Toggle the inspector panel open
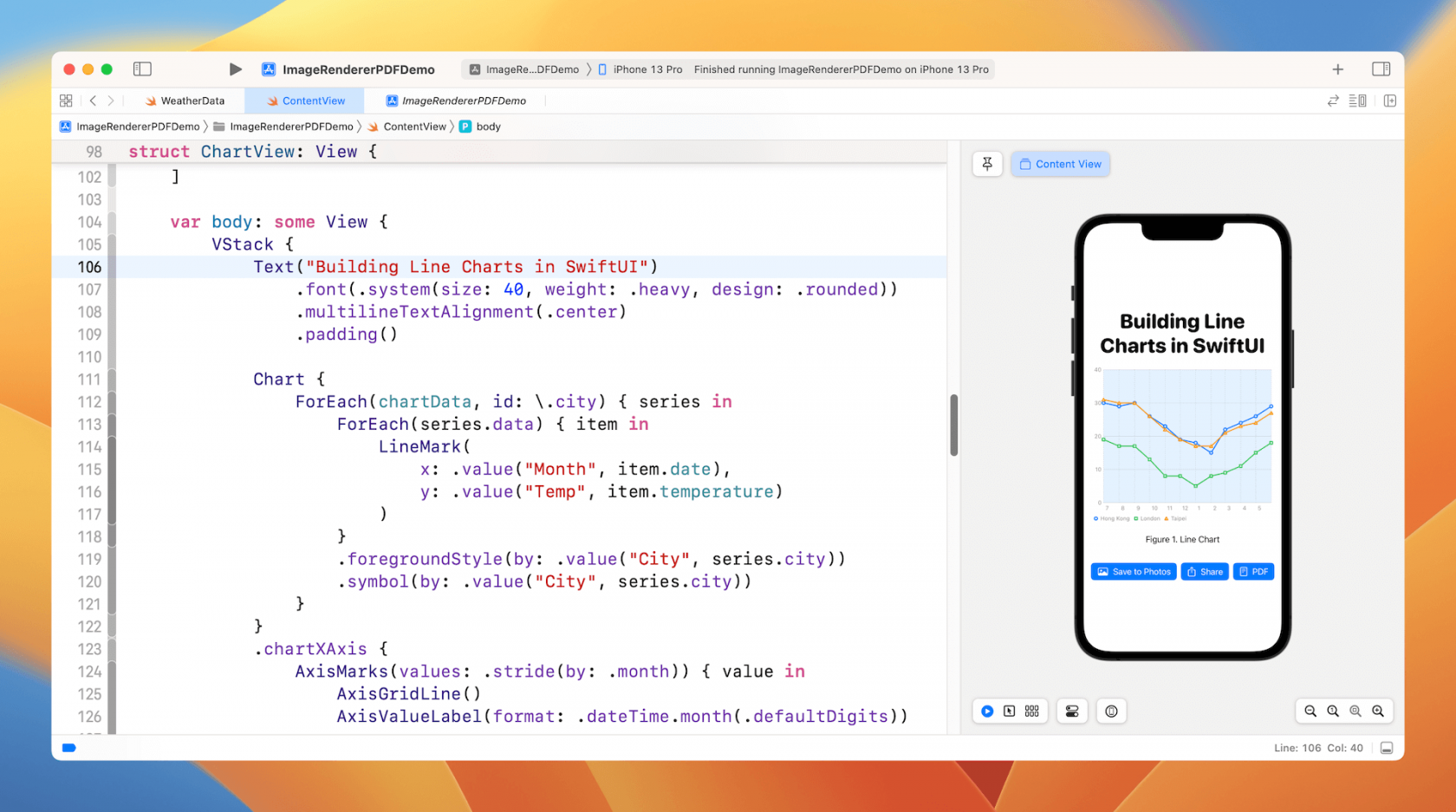 (1381, 68)
